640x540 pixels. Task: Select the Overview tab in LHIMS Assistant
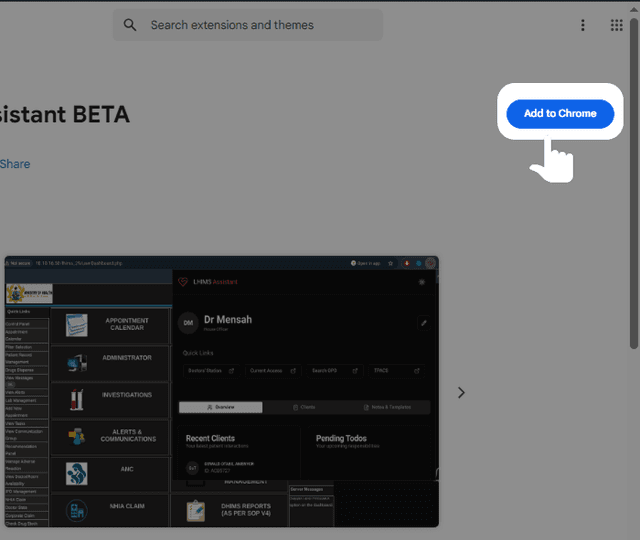221,407
